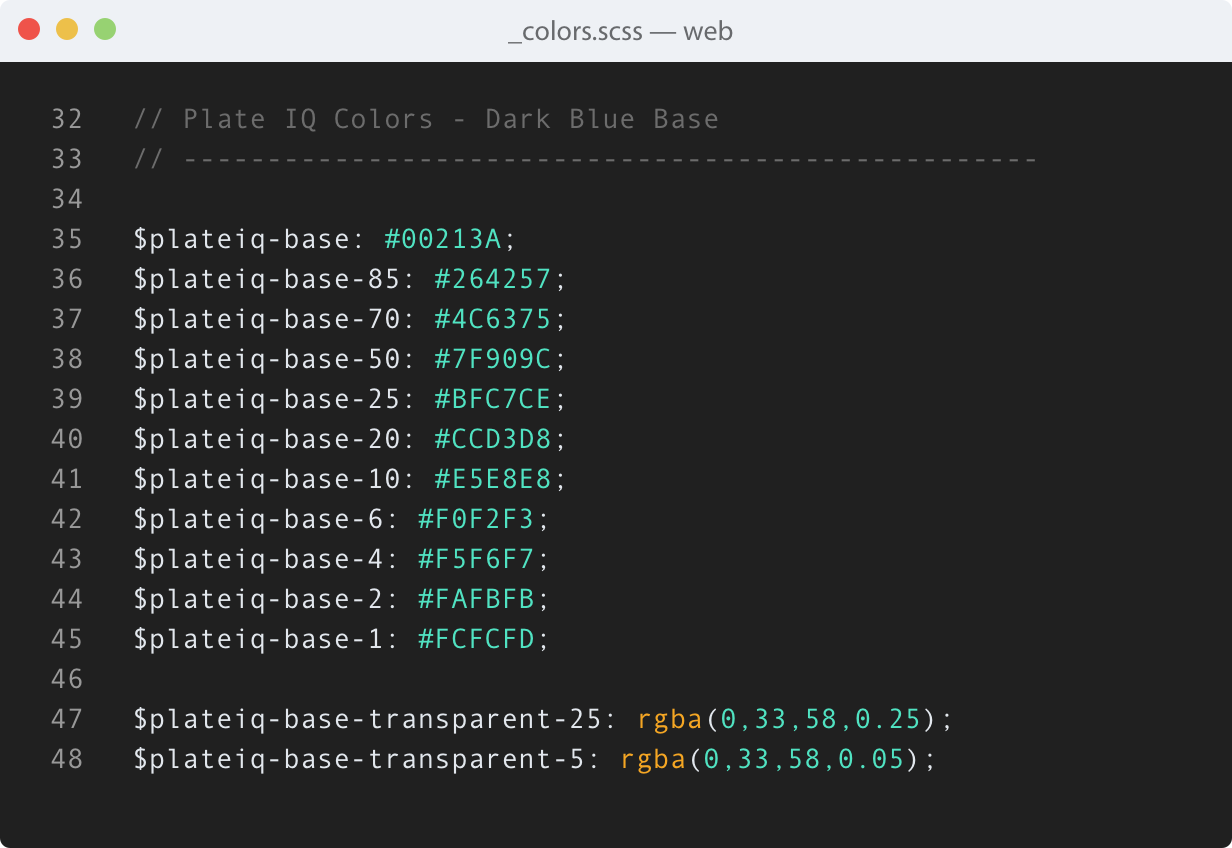1232x848 pixels.
Task: Place cursor on $plateiq-base-70 variable name
Action: pos(266,319)
